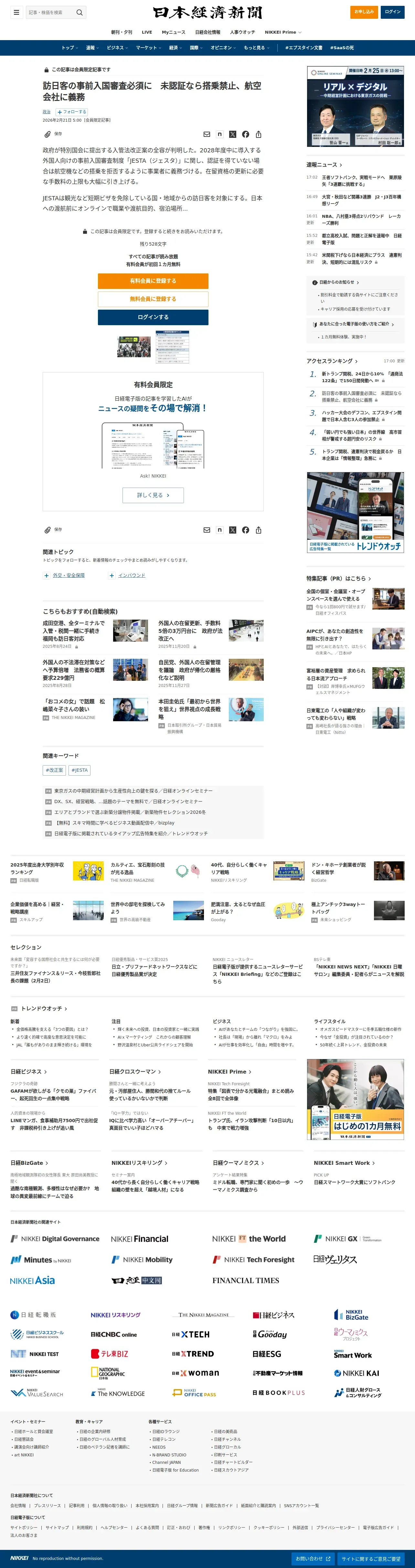Open the 日経xwoman logo link
Image resolution: width=415 pixels, height=1568 pixels.
tap(195, 1373)
